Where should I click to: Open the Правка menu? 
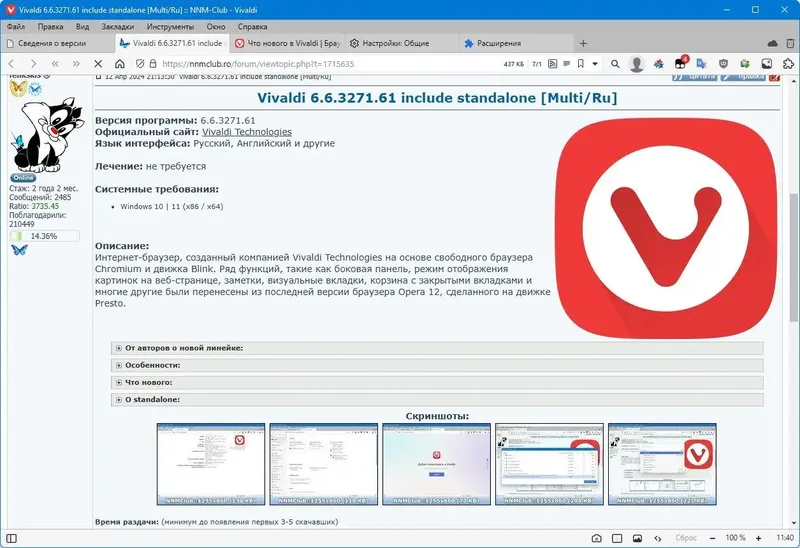point(51,27)
